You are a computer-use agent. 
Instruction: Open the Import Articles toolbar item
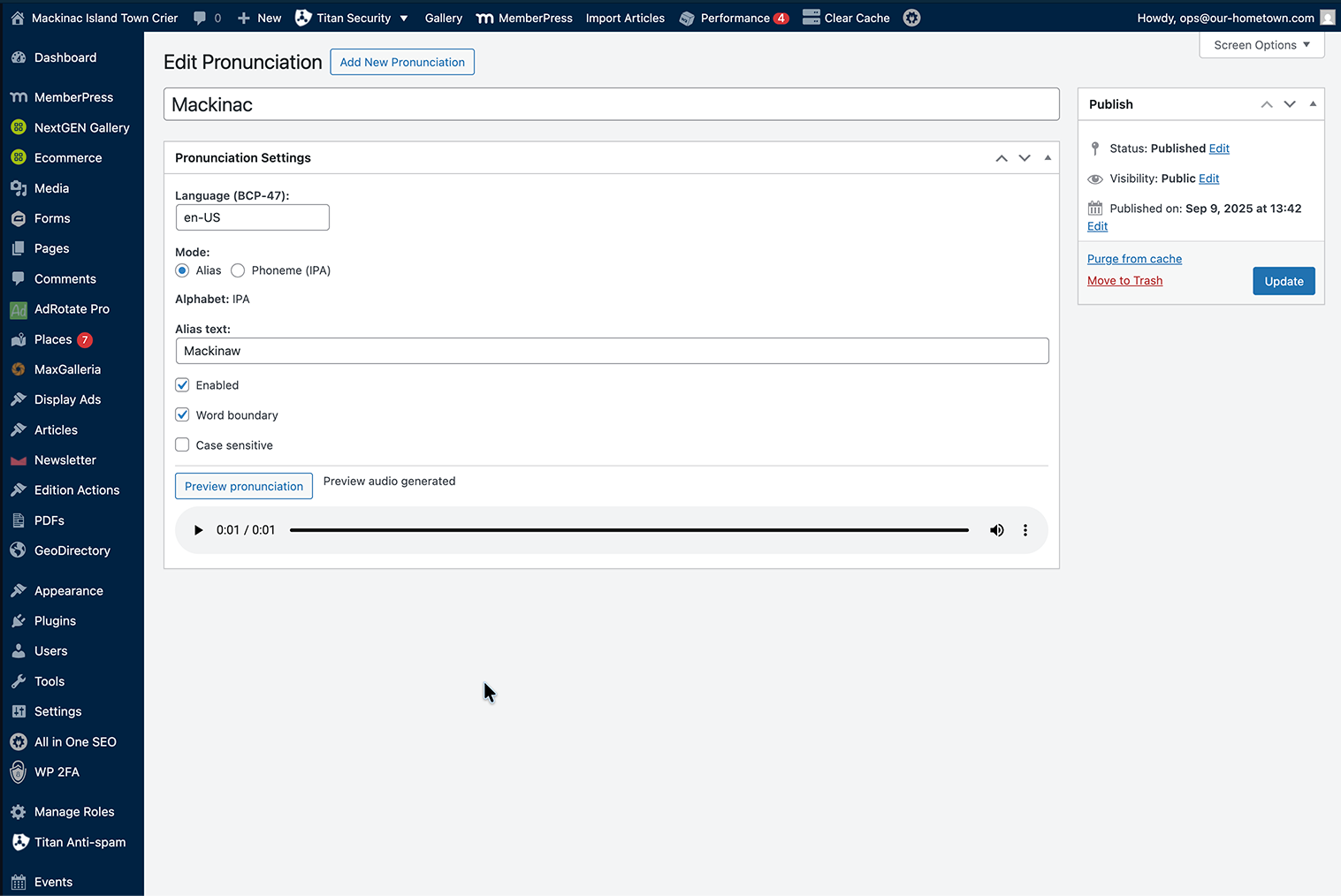click(625, 18)
